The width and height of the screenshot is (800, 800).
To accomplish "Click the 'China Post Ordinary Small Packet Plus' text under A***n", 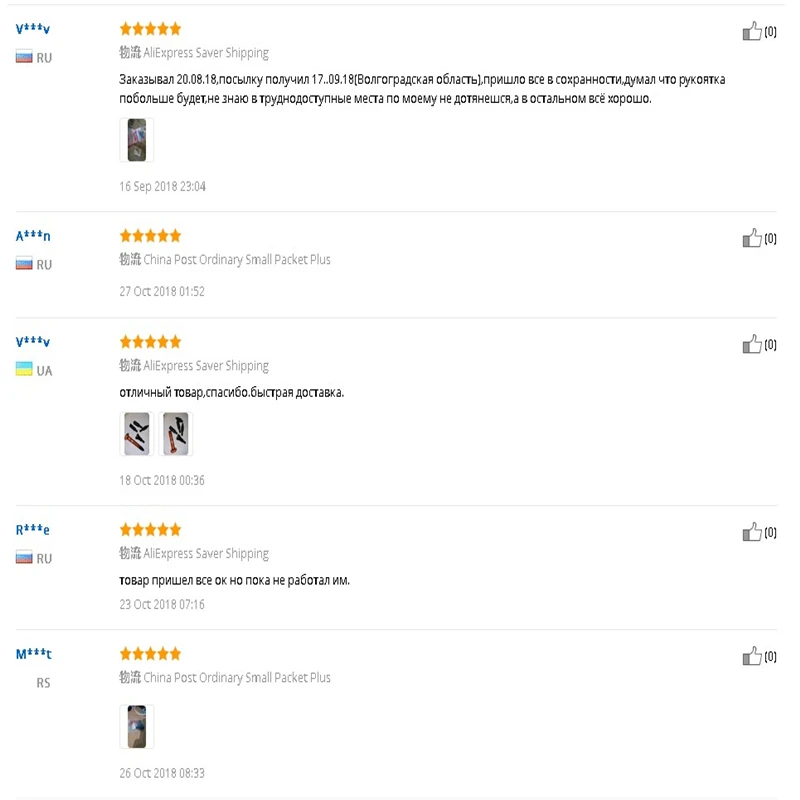I will click(236, 260).
